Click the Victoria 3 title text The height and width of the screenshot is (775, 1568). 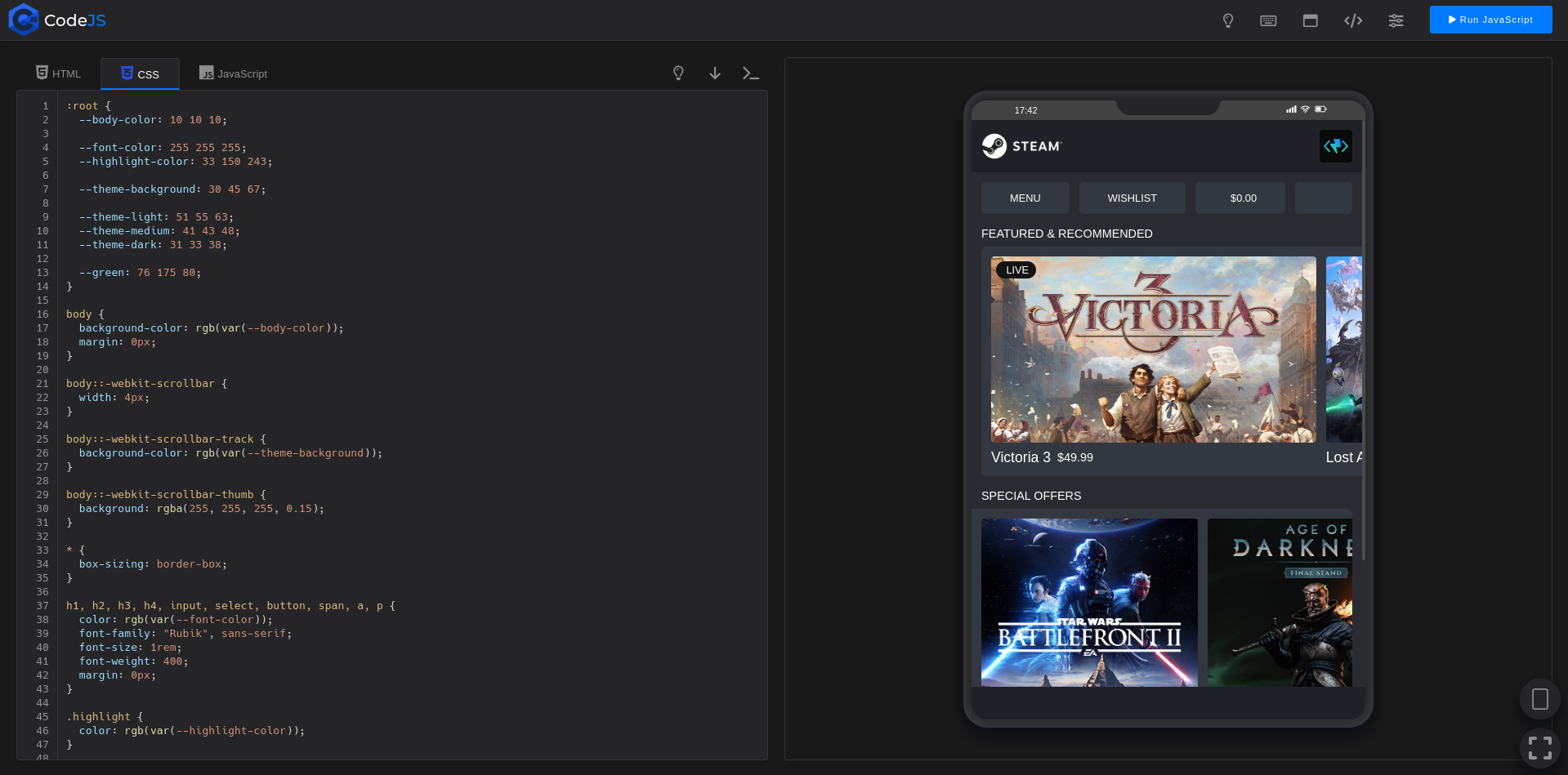[1021, 457]
